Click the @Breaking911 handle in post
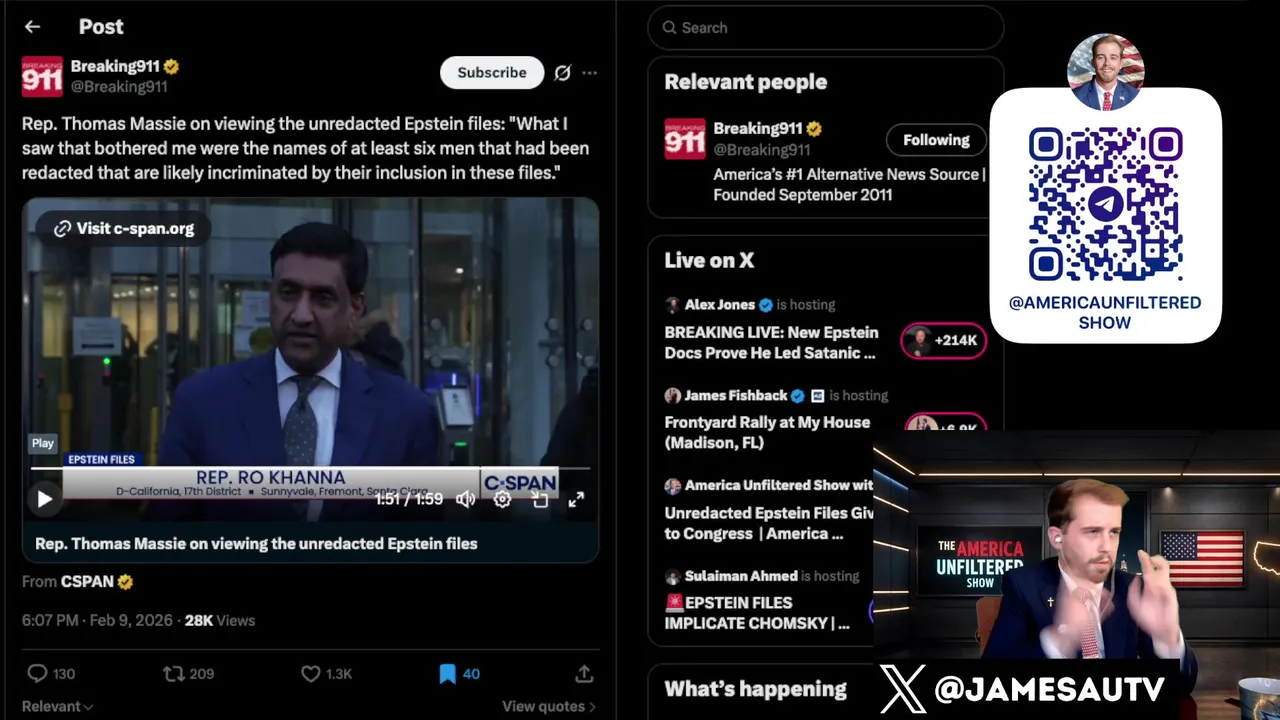This screenshot has height=720, width=1280. tap(118, 87)
